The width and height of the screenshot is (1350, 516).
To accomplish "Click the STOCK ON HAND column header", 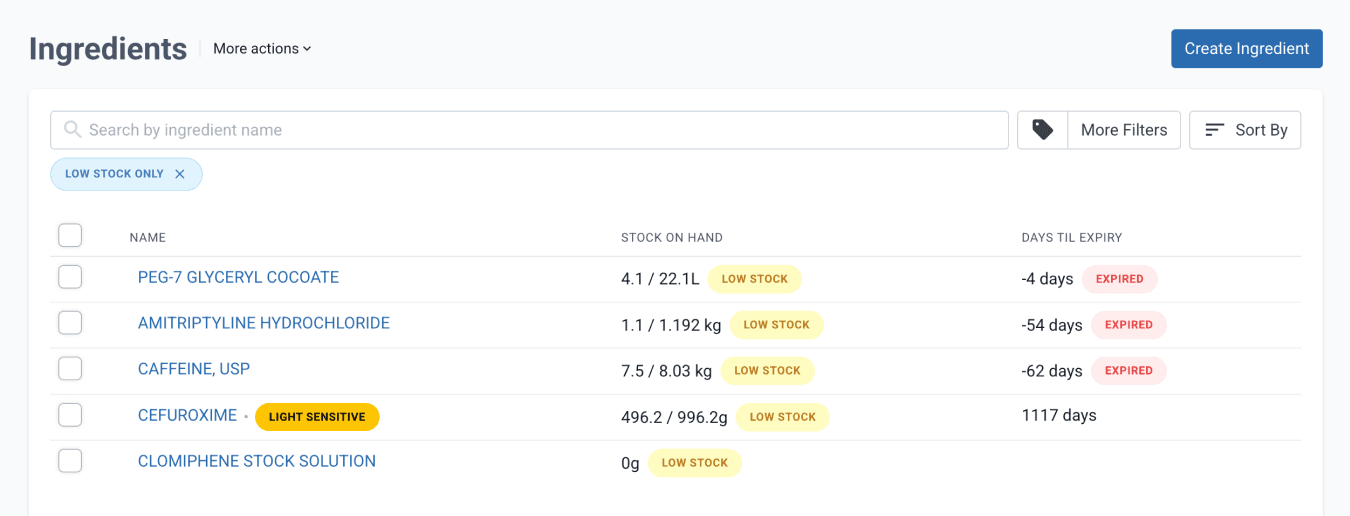I will (x=672, y=238).
